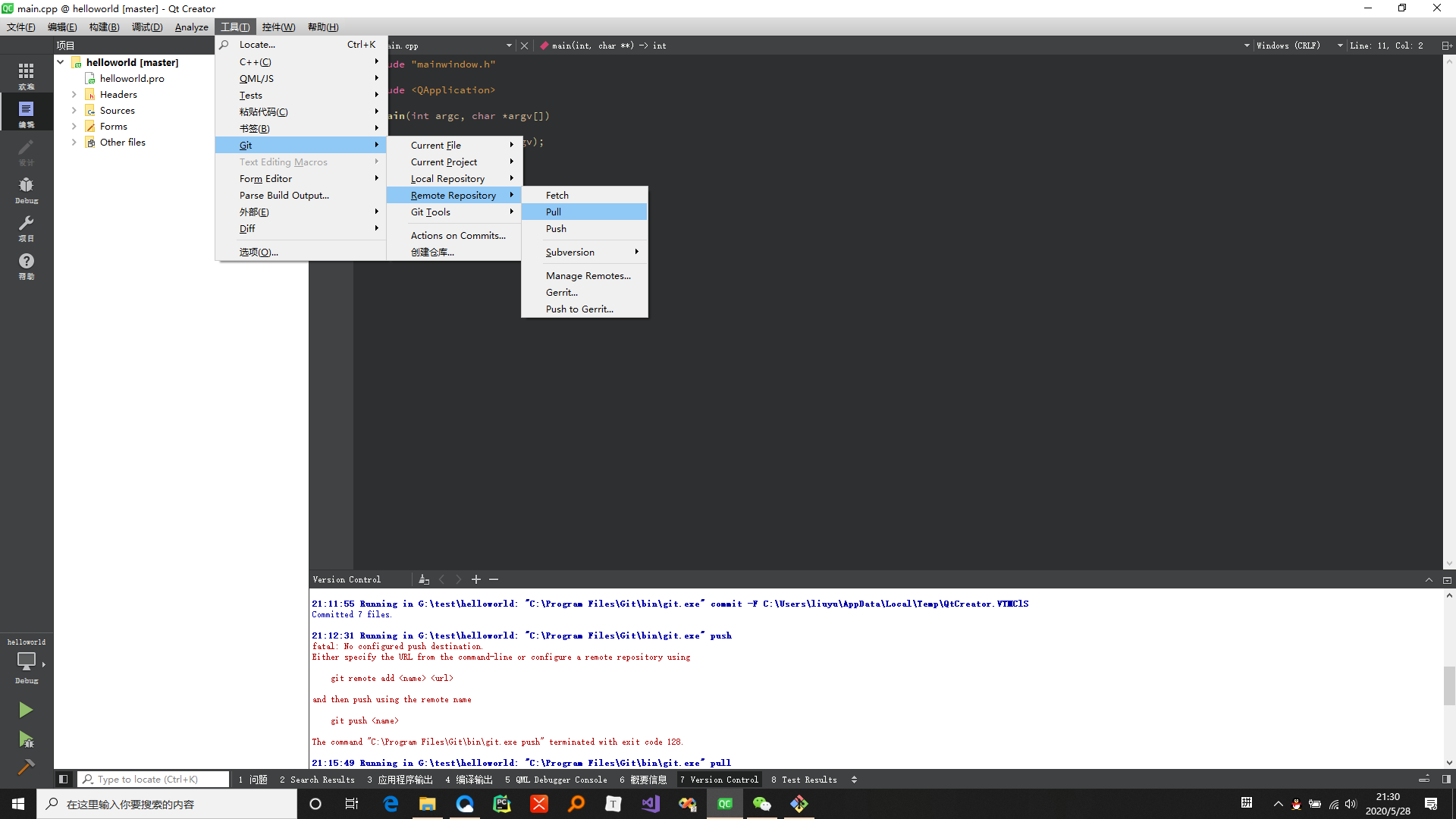This screenshot has width=1456, height=819.
Task: Maximize Version Control output pane
Action: pos(1429,579)
